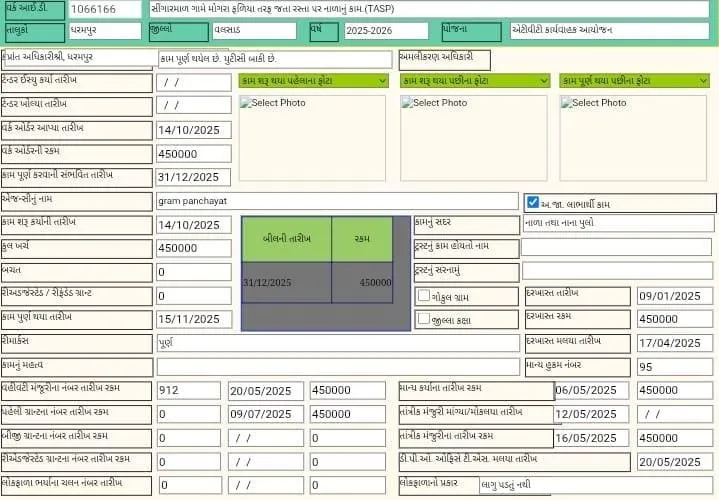Screen dimensions: 719x500
Task: Click the work order date field 14/10/2025
Action: click(194, 130)
